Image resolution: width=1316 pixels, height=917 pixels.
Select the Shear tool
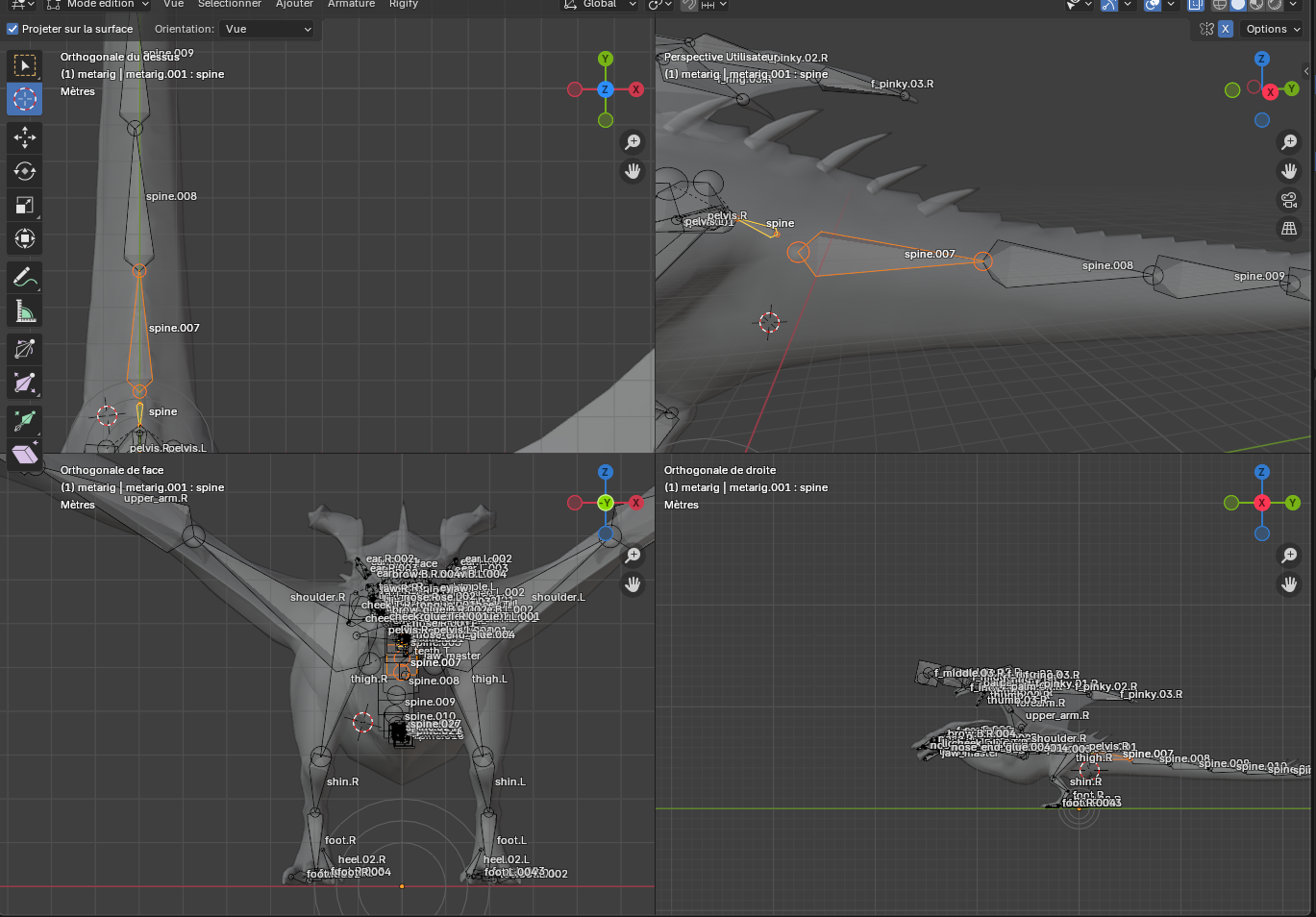pyautogui.click(x=25, y=455)
